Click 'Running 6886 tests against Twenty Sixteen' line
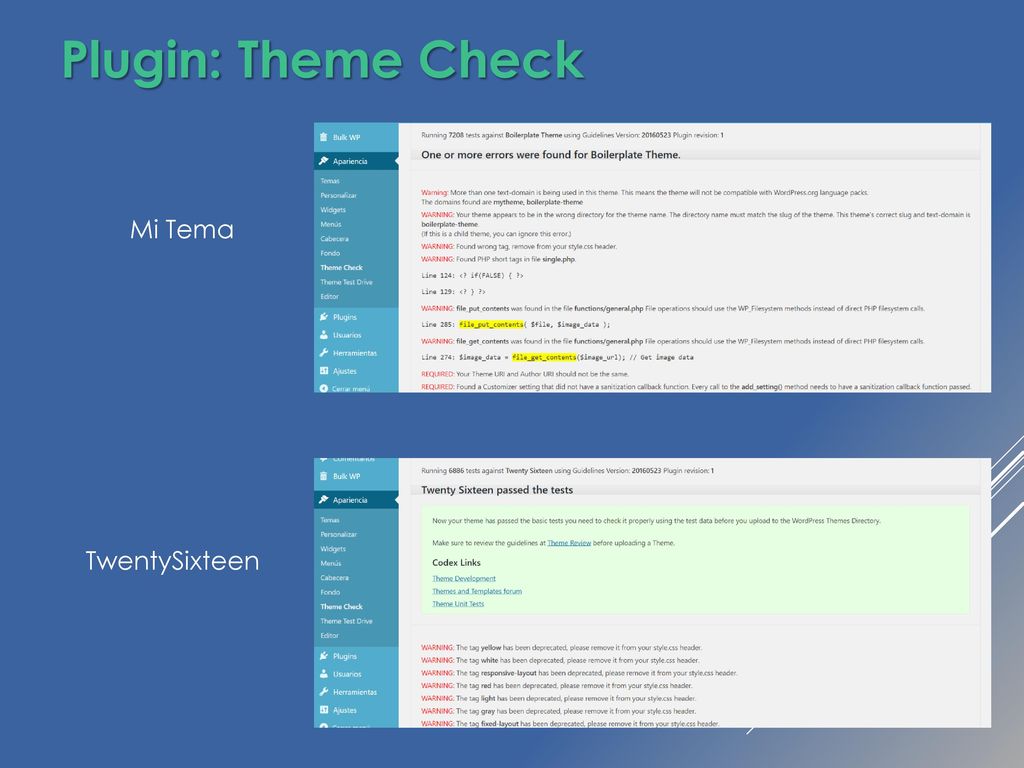1024x768 pixels. pos(568,470)
